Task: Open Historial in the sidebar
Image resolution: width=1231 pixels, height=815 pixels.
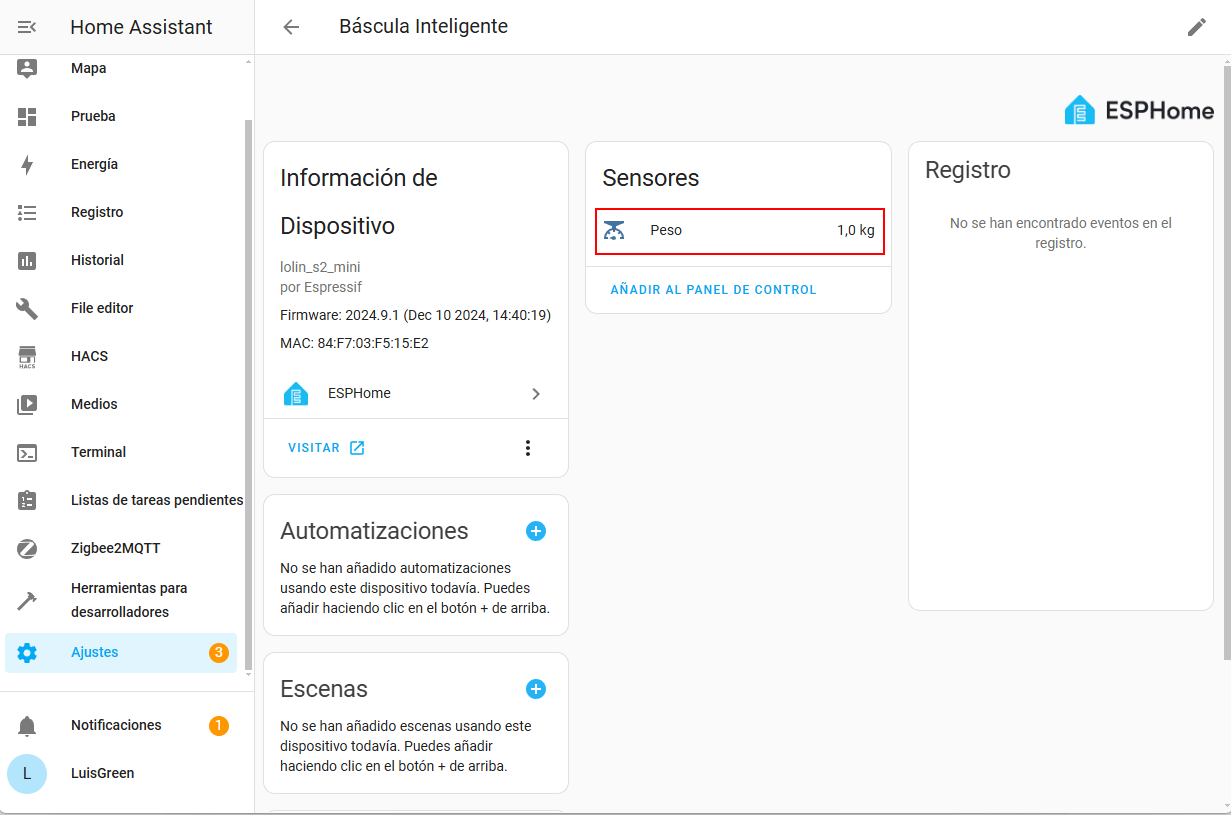Action: click(x=97, y=260)
